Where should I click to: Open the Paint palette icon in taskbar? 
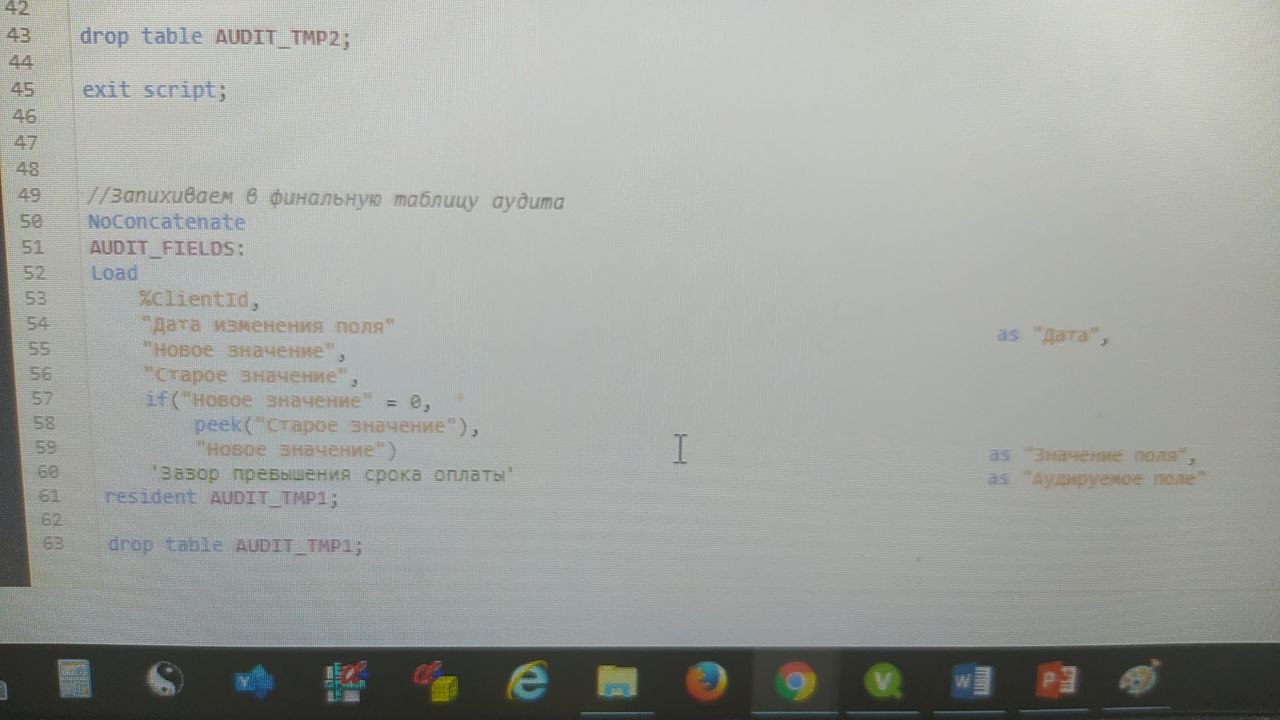coord(1139,681)
